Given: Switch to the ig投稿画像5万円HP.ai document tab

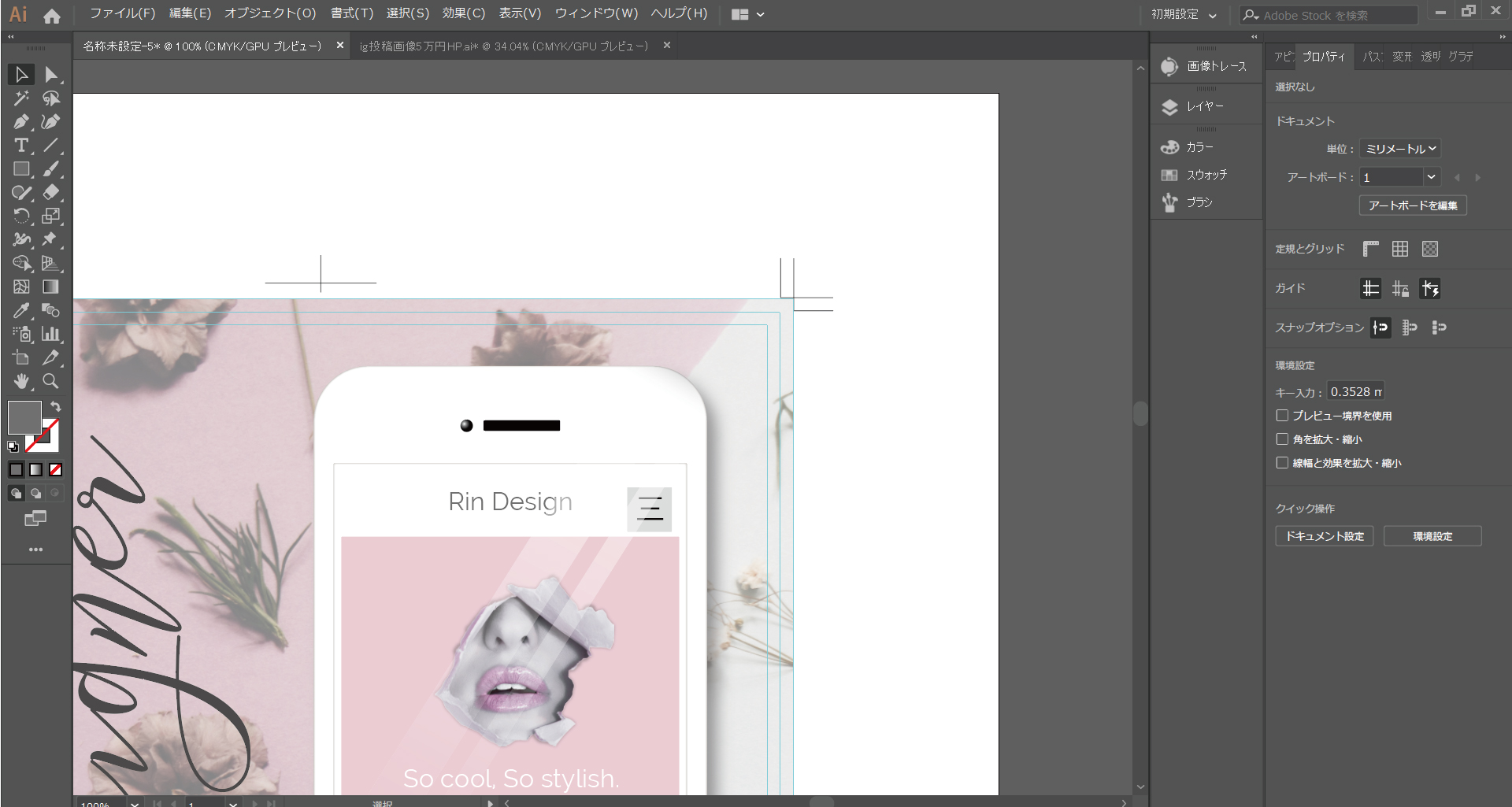Looking at the screenshot, I should point(504,46).
